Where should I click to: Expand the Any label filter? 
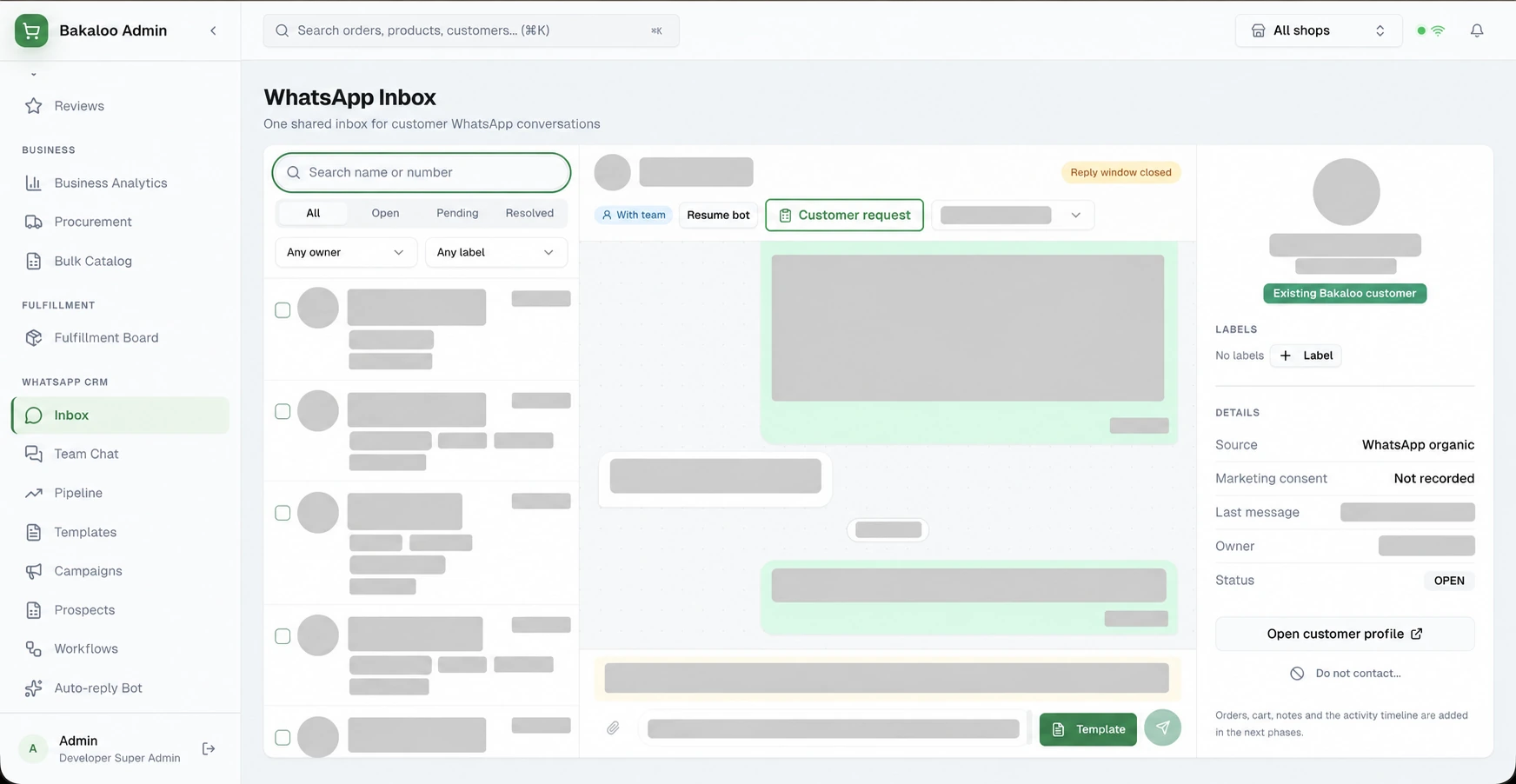point(495,252)
